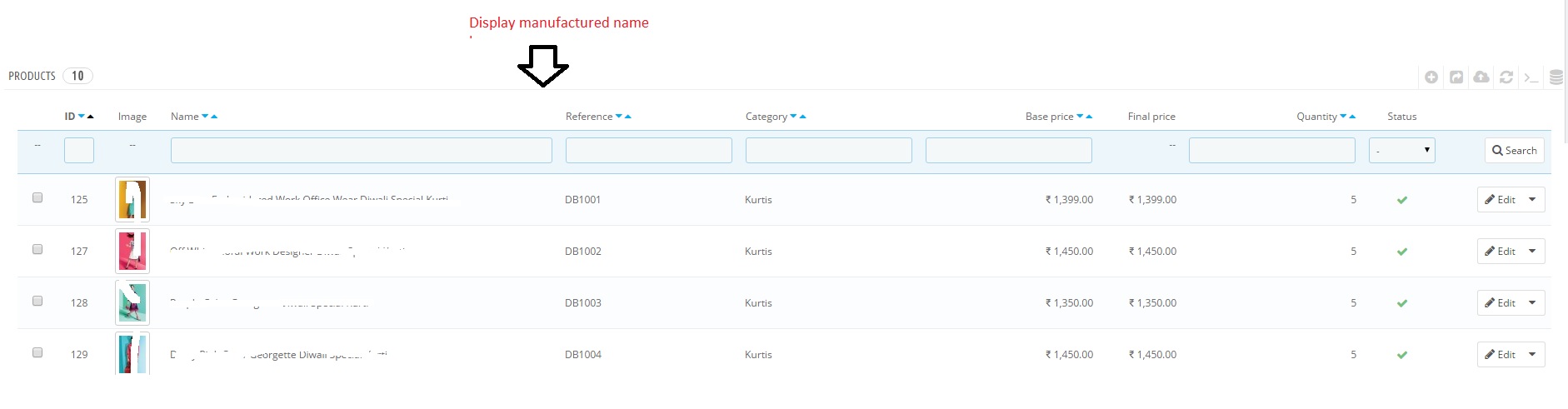Click the Name filter input field

(361, 150)
